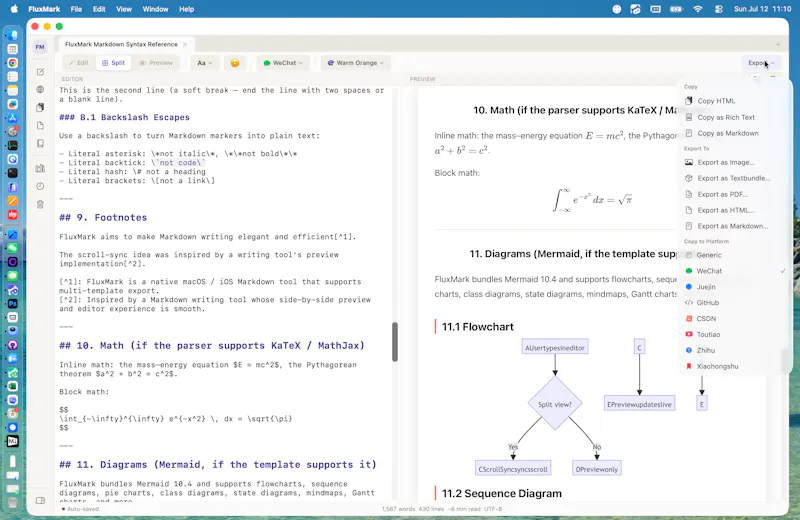Open the FluxMark app menu
This screenshot has height=520, width=800.
44,9
